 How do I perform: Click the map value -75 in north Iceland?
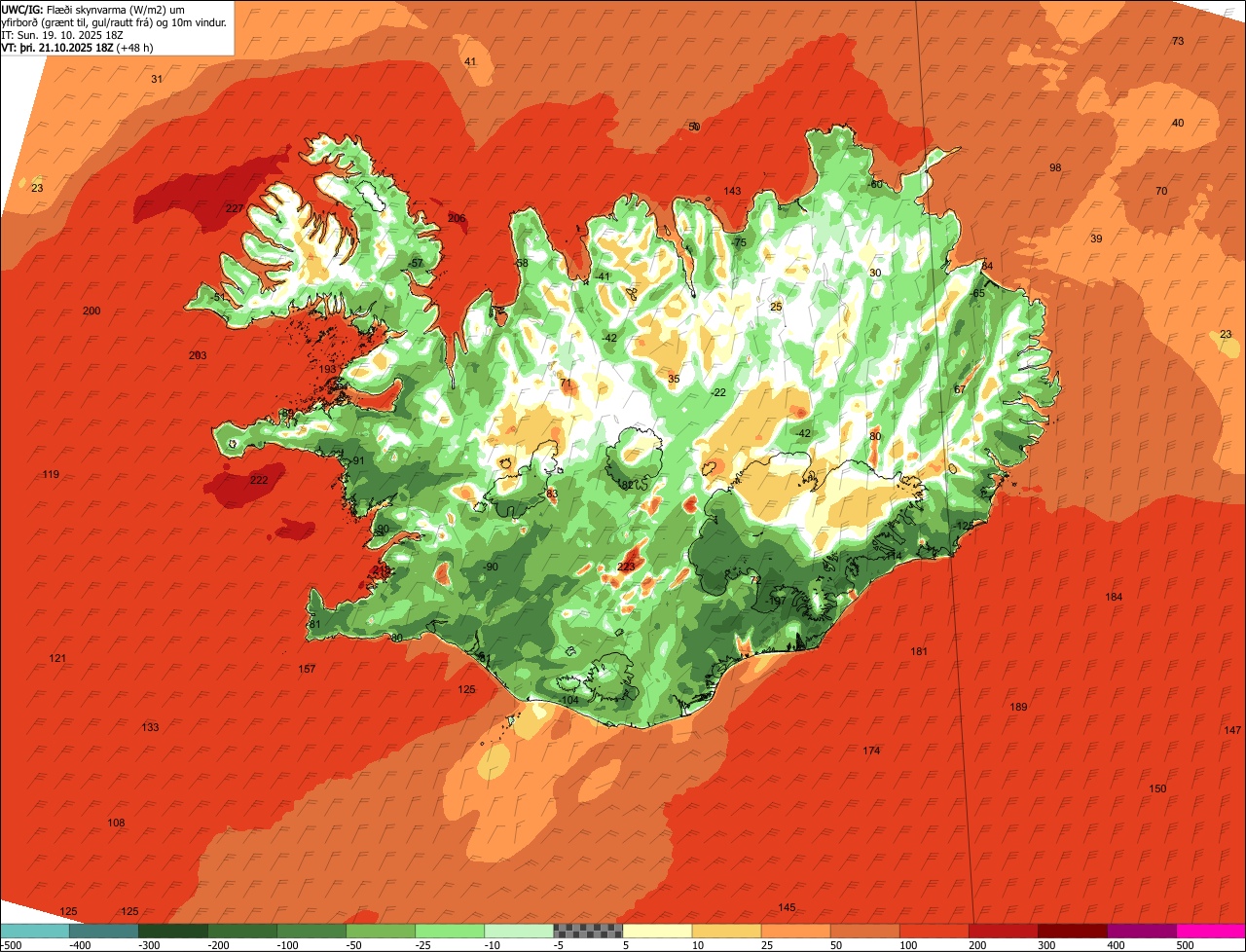click(739, 242)
